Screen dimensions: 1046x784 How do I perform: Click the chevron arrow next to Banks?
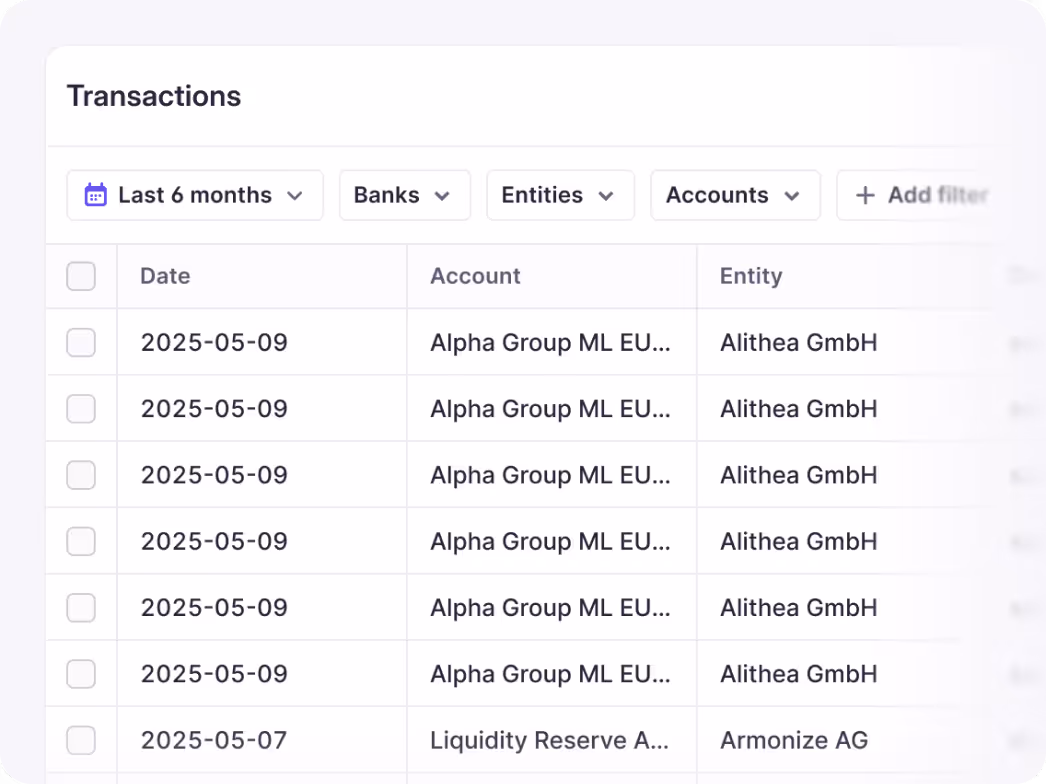point(442,196)
